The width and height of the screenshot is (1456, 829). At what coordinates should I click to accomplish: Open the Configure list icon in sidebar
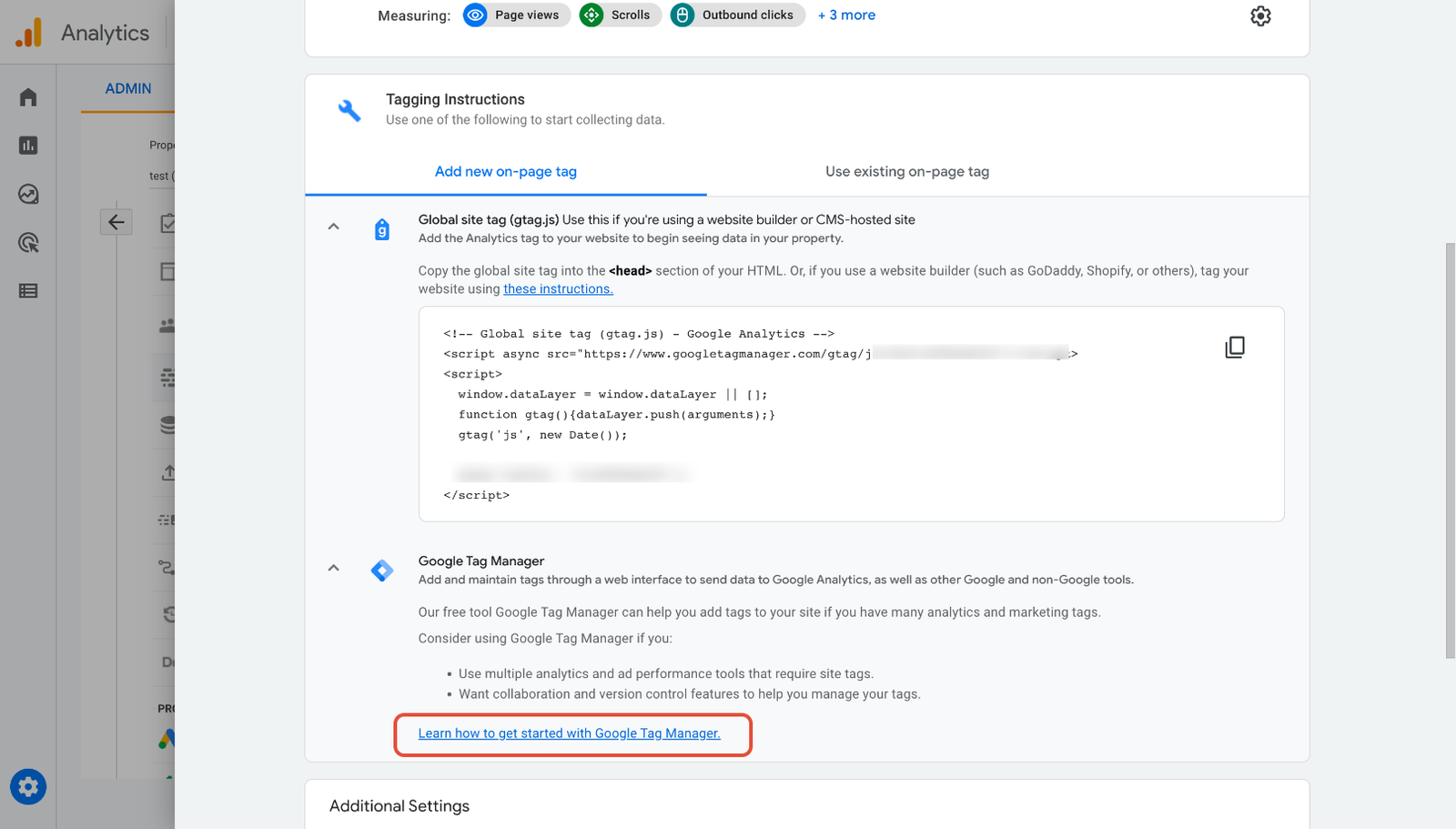tap(28, 291)
